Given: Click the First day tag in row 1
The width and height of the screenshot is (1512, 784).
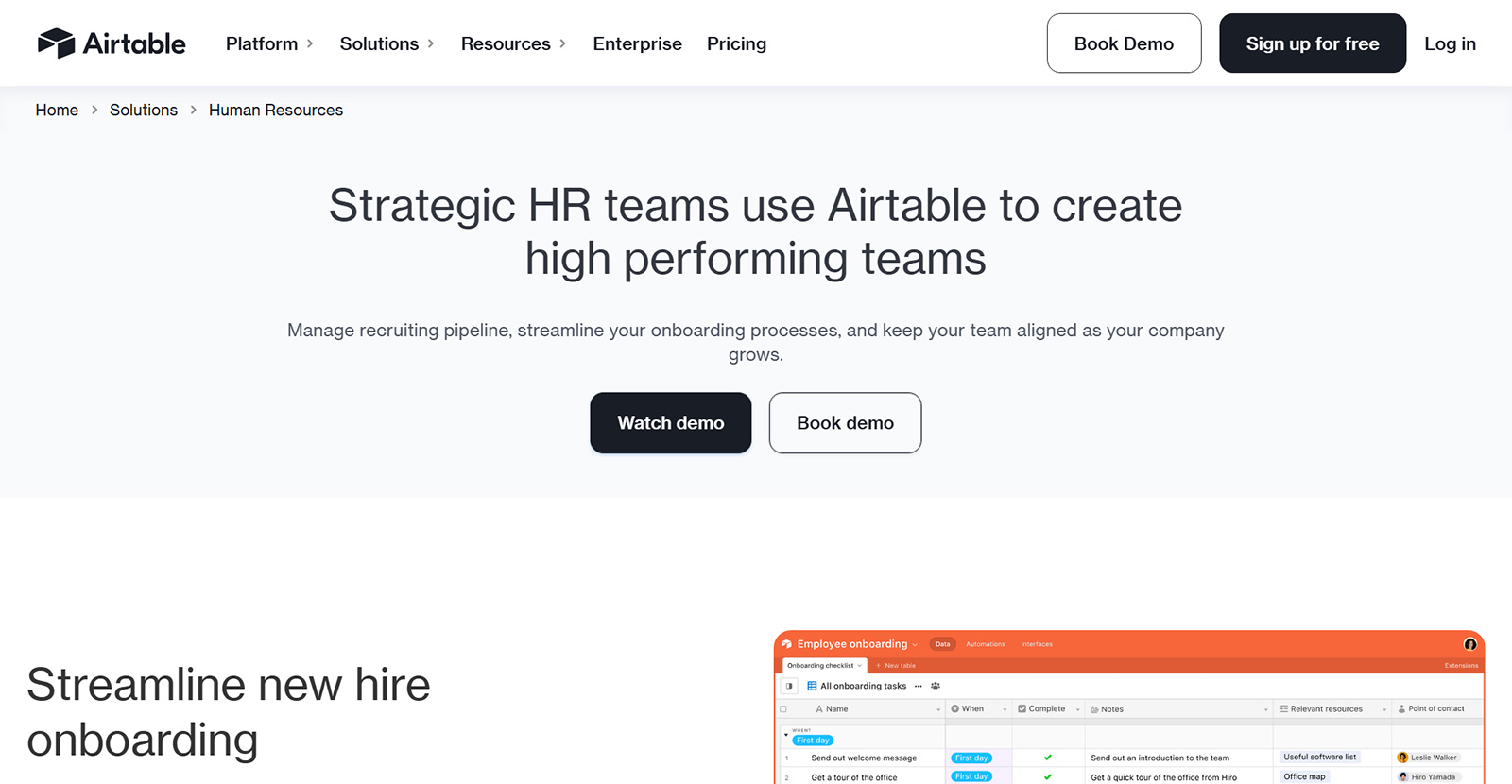Looking at the screenshot, I should 971,758.
